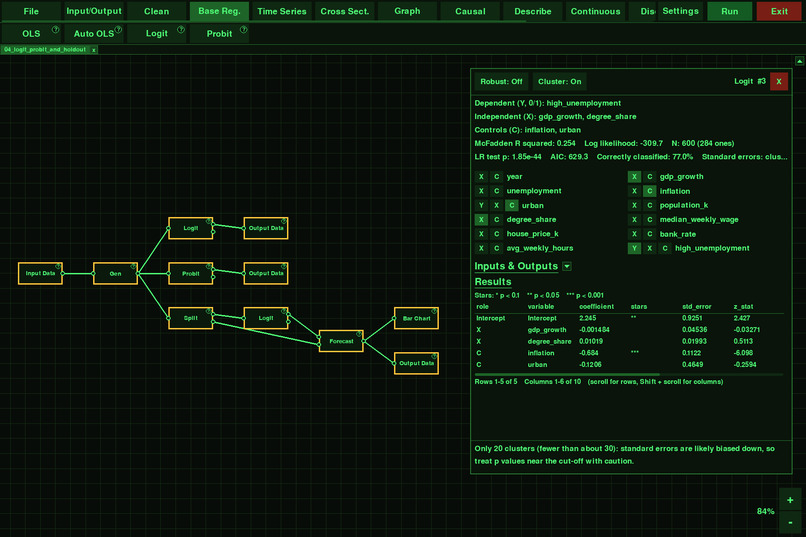
Task: Click the help icon on the Forecast node
Action: tap(359, 334)
